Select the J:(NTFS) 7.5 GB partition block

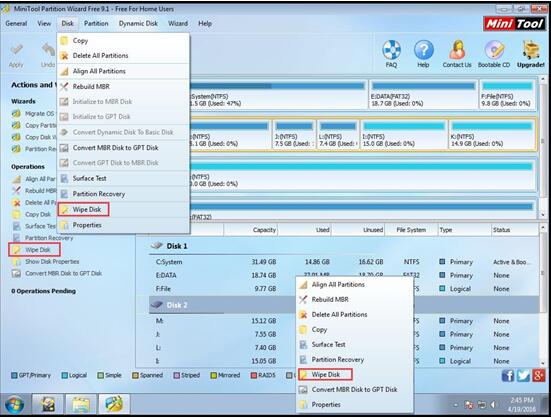point(294,135)
